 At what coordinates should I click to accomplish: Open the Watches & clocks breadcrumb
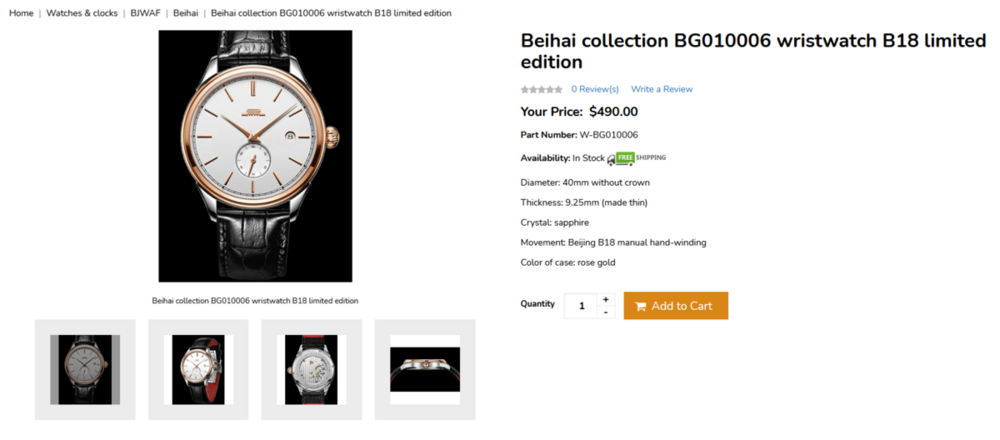point(82,13)
